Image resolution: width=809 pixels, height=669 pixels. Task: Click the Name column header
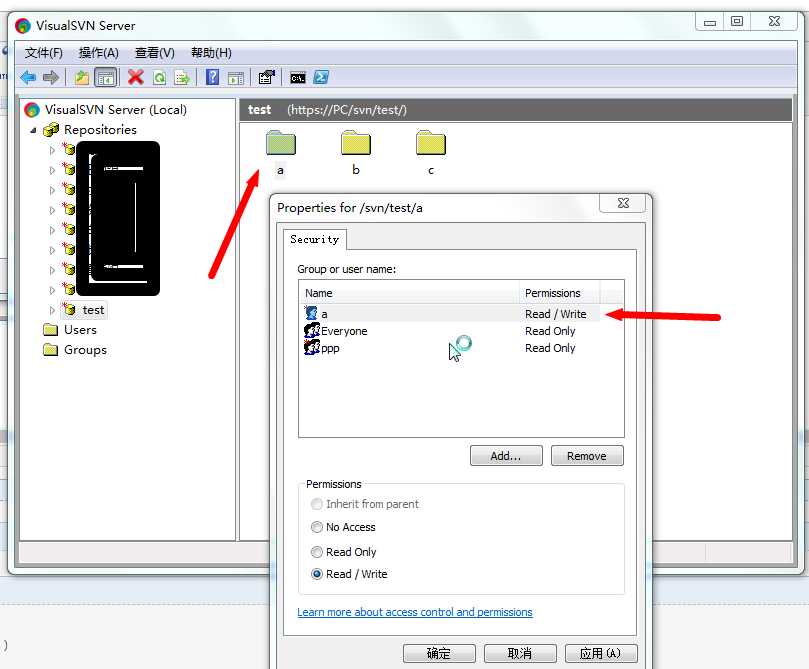point(410,293)
